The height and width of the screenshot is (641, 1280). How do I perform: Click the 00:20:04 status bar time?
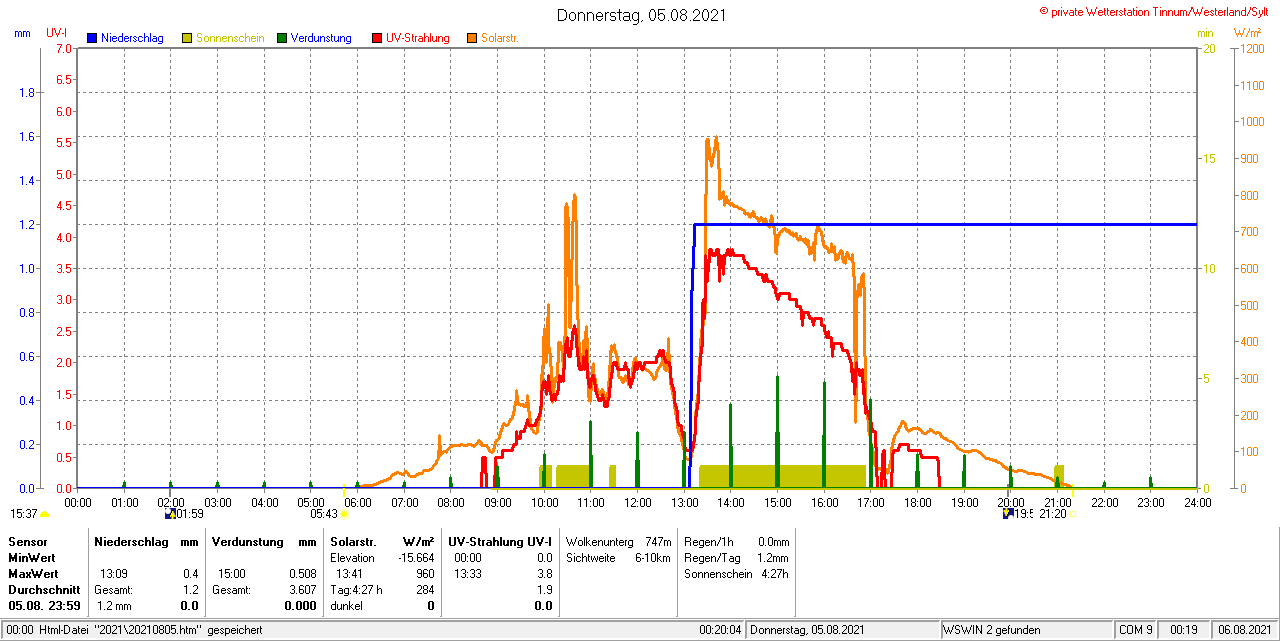coord(720,630)
